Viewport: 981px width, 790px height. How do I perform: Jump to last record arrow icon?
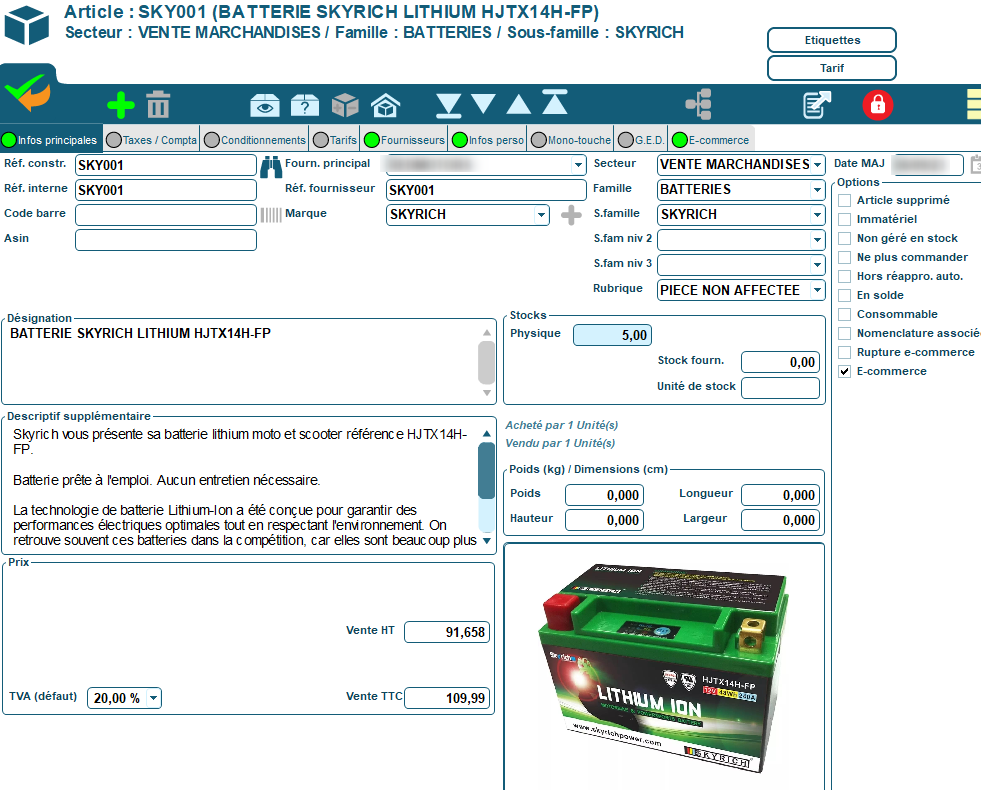(x=449, y=106)
